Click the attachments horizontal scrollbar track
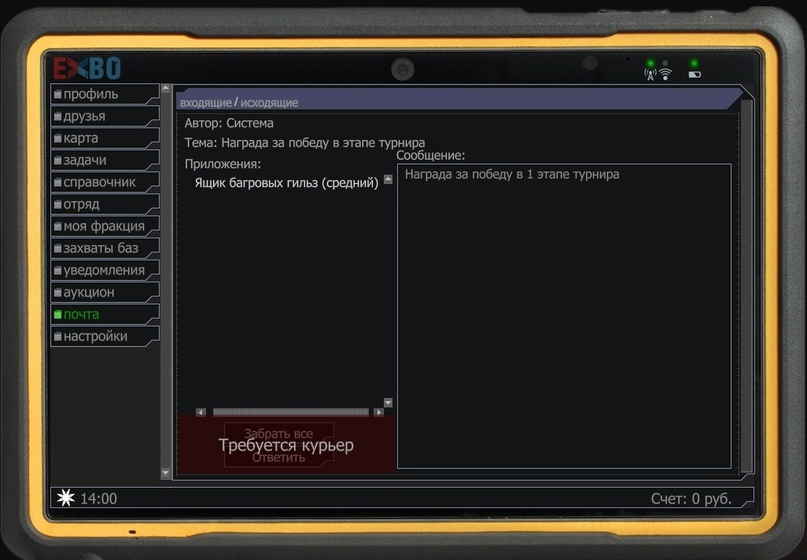Viewport: 807px width, 560px height. click(x=291, y=412)
